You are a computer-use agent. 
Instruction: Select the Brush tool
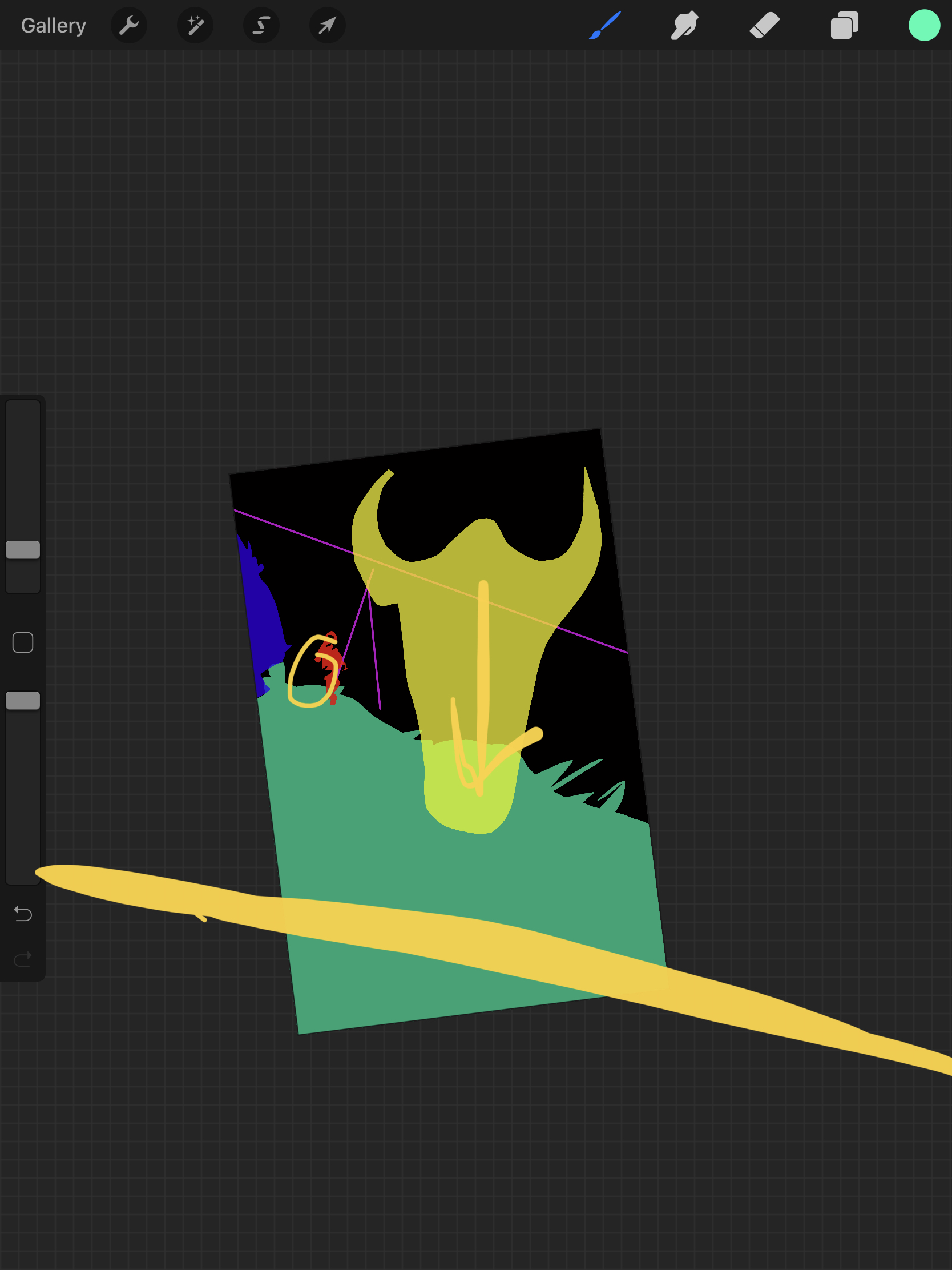[605, 25]
